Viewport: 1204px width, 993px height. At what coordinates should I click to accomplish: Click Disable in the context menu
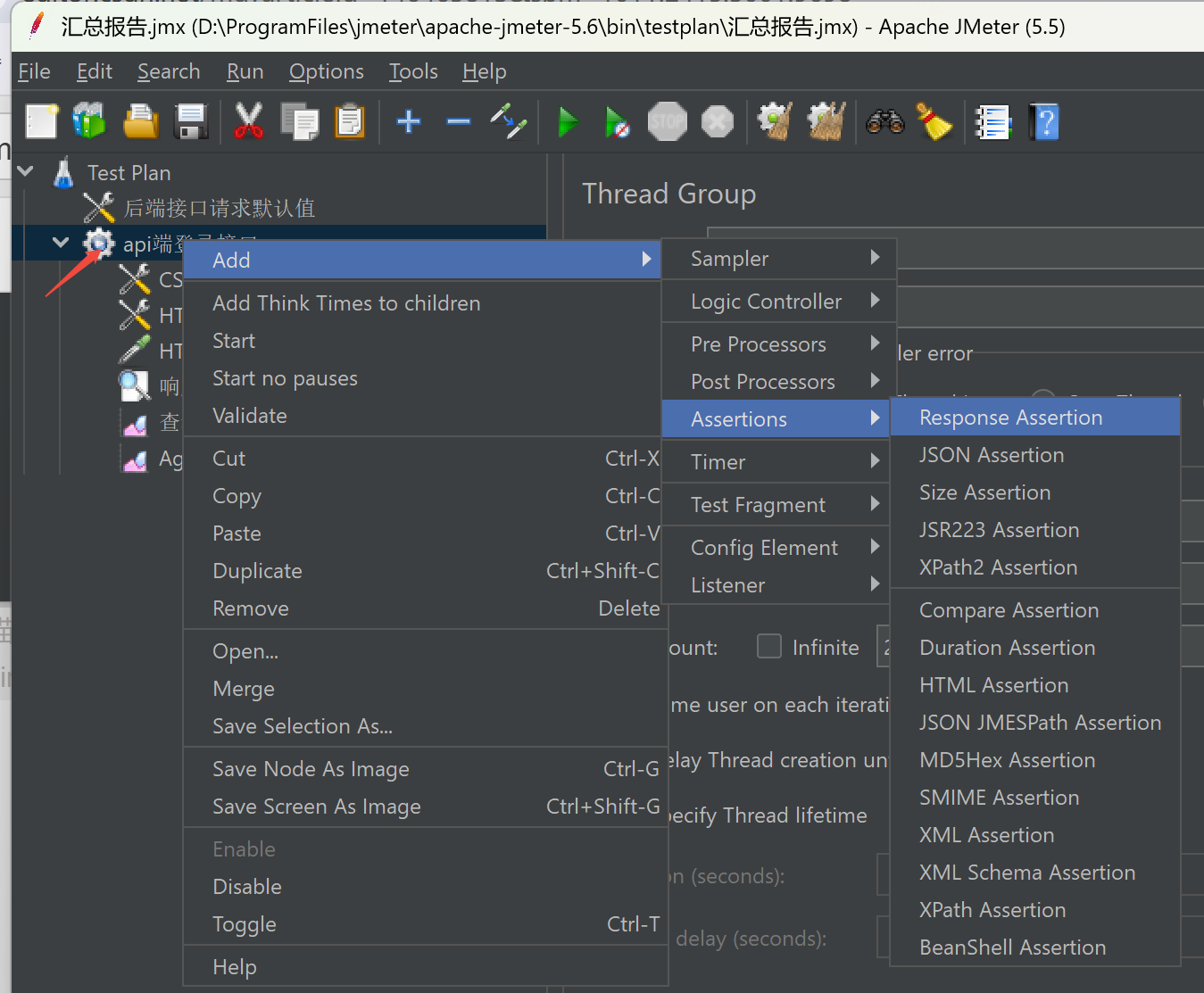point(425,887)
